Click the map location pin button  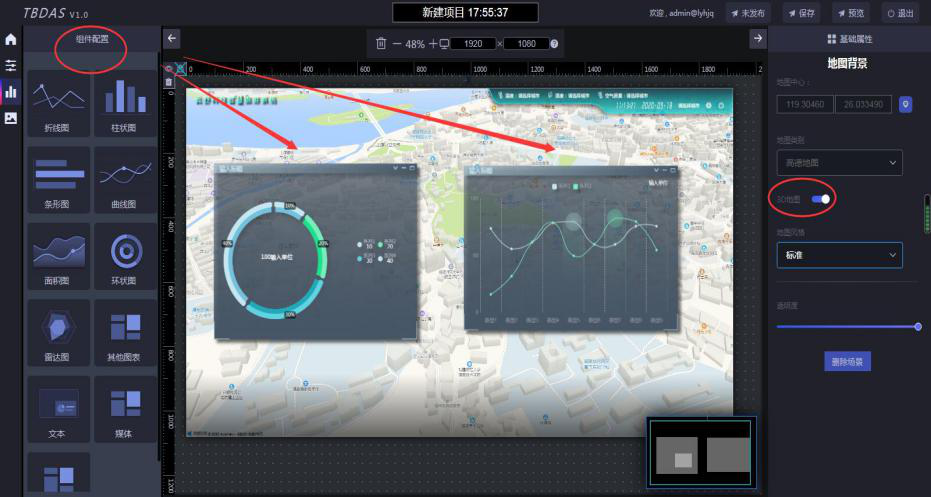tap(906, 104)
